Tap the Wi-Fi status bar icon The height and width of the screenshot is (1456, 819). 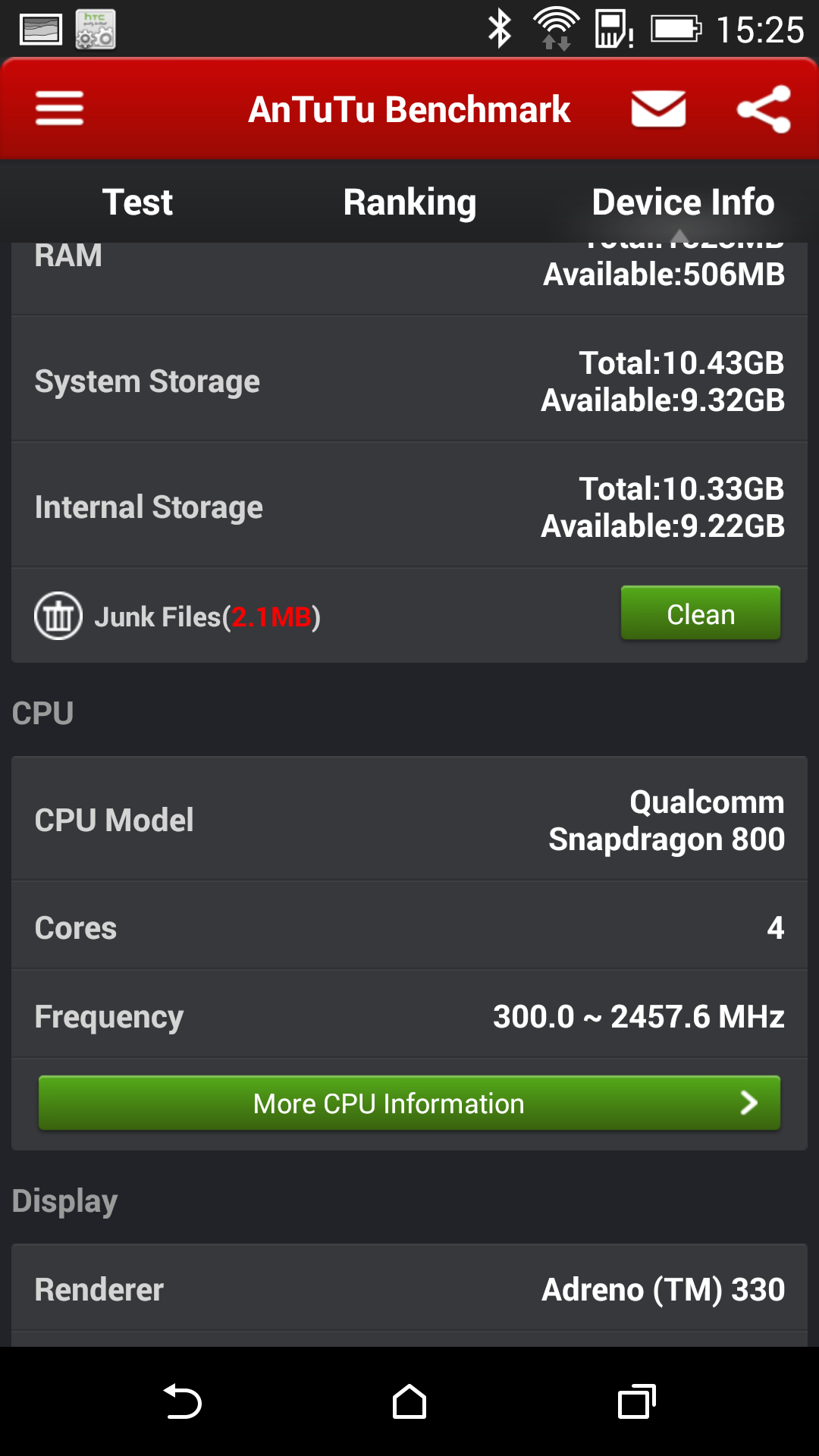[557, 30]
